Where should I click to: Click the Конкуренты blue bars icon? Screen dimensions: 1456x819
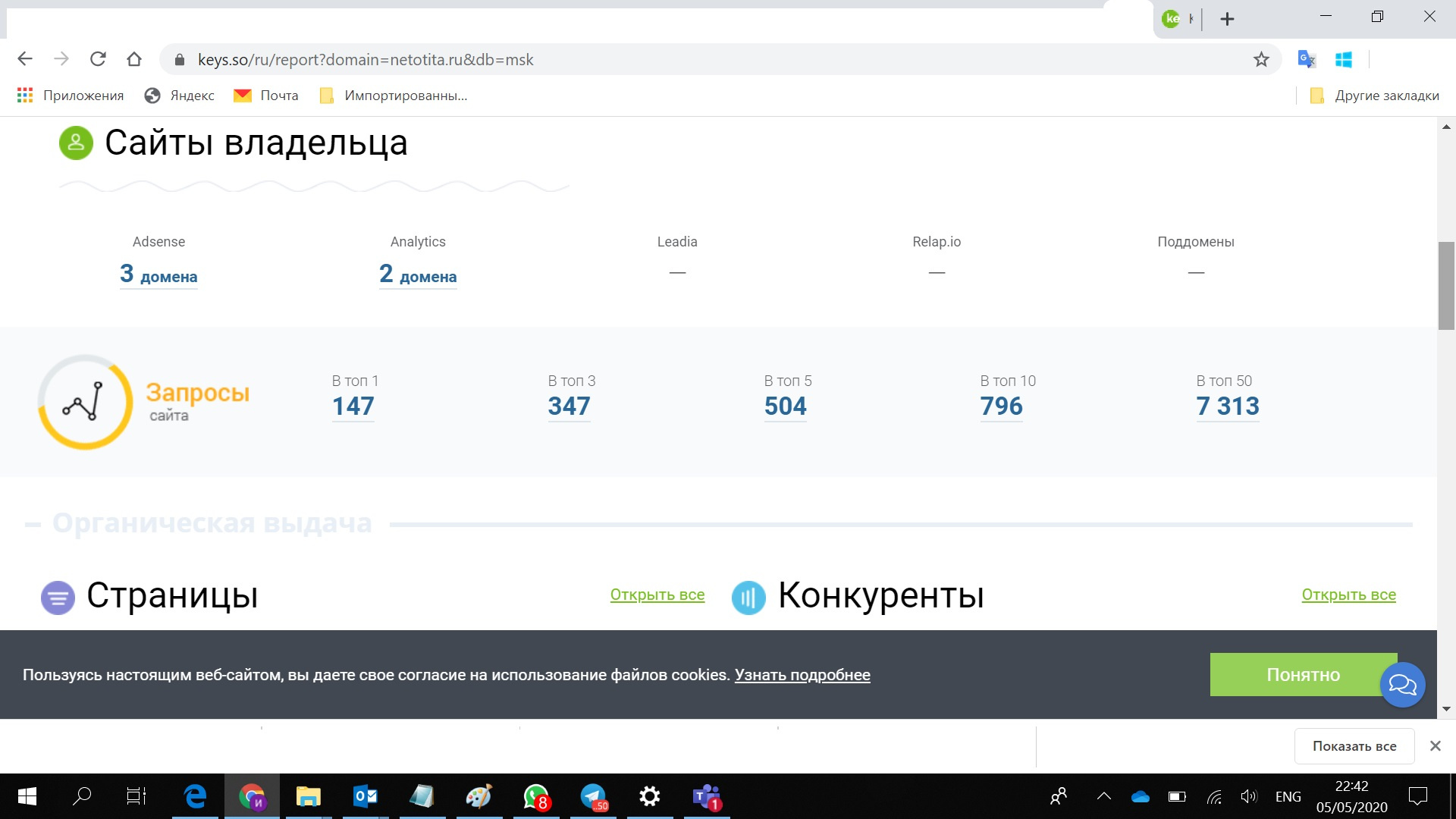748,598
